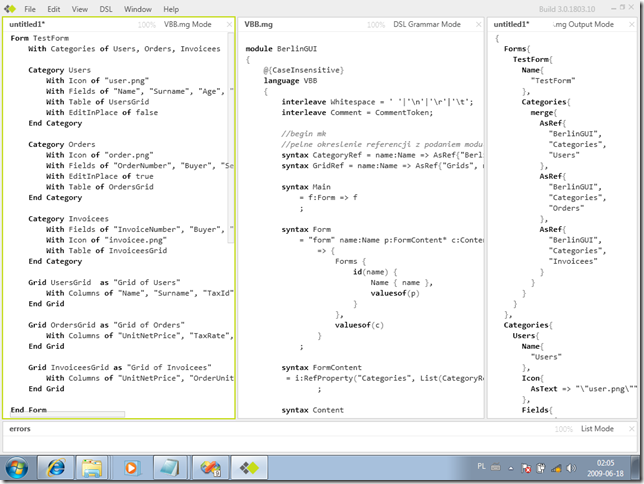Click the Intellipad logo icon in the title bar
644x484 pixels.
(x=10, y=8)
